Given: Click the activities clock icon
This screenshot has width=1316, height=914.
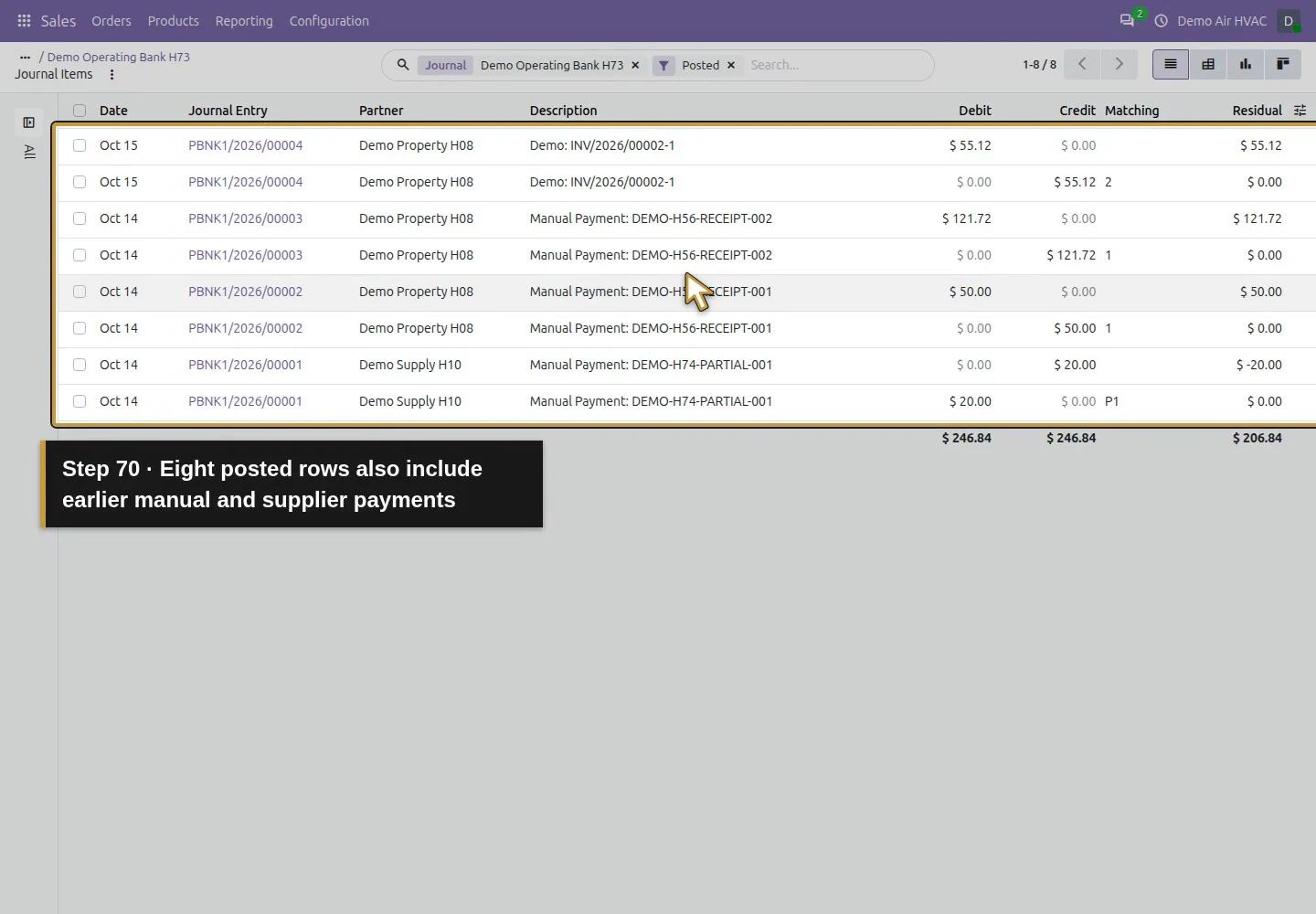Looking at the screenshot, I should [1161, 21].
